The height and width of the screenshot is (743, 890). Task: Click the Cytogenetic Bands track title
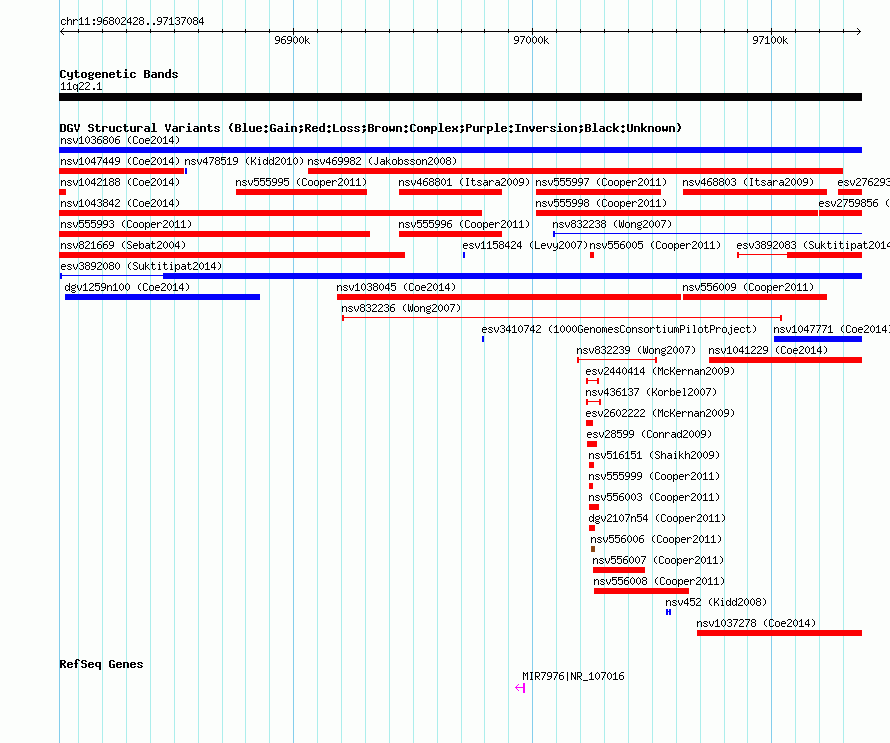[119, 74]
